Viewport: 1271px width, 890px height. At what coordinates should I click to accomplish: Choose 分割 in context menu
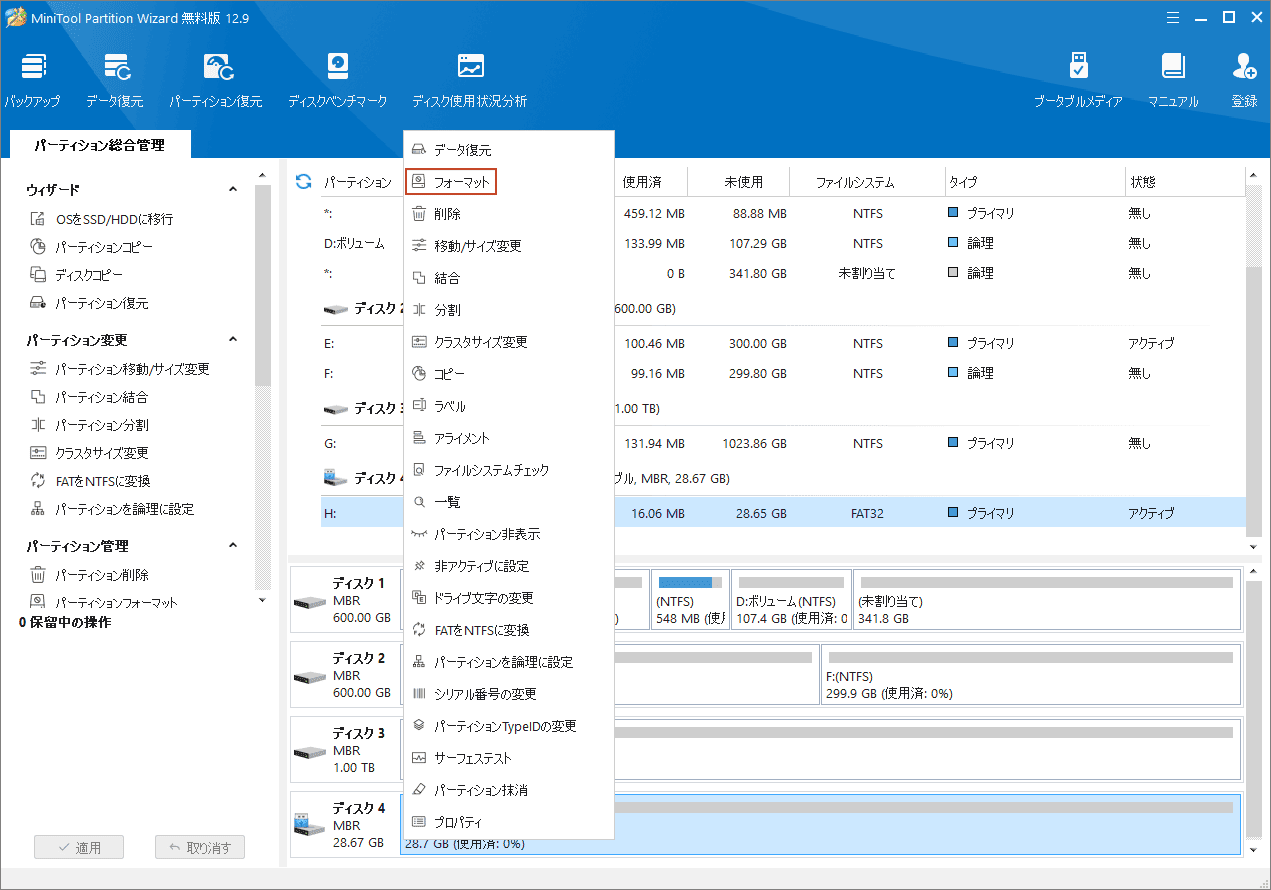509,310
